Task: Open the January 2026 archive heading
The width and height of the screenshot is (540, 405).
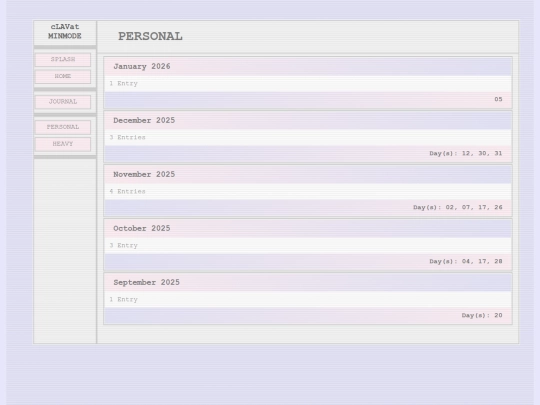Action: (x=142, y=66)
